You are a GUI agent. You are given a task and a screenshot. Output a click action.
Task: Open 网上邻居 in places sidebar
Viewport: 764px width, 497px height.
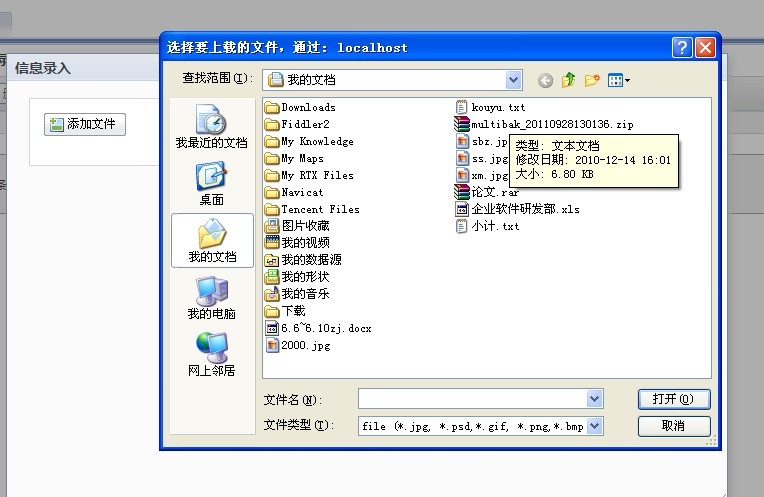[211, 355]
